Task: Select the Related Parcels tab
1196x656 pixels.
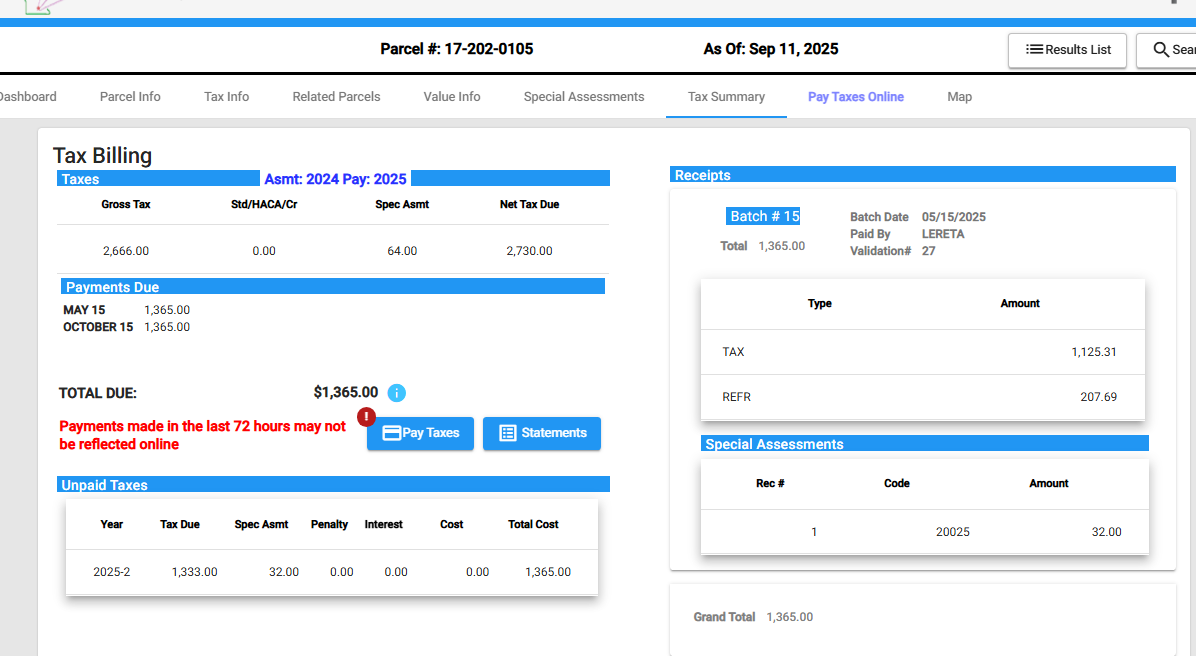Action: [336, 97]
